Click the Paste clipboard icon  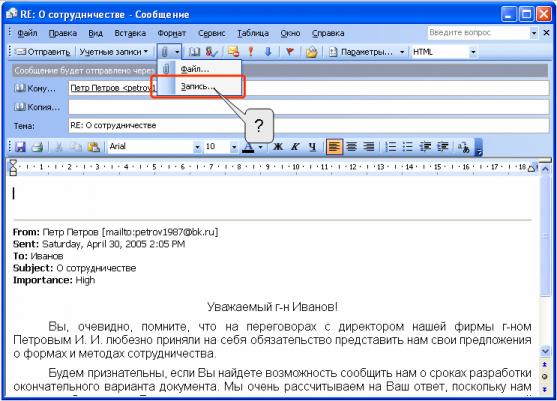tap(93, 147)
